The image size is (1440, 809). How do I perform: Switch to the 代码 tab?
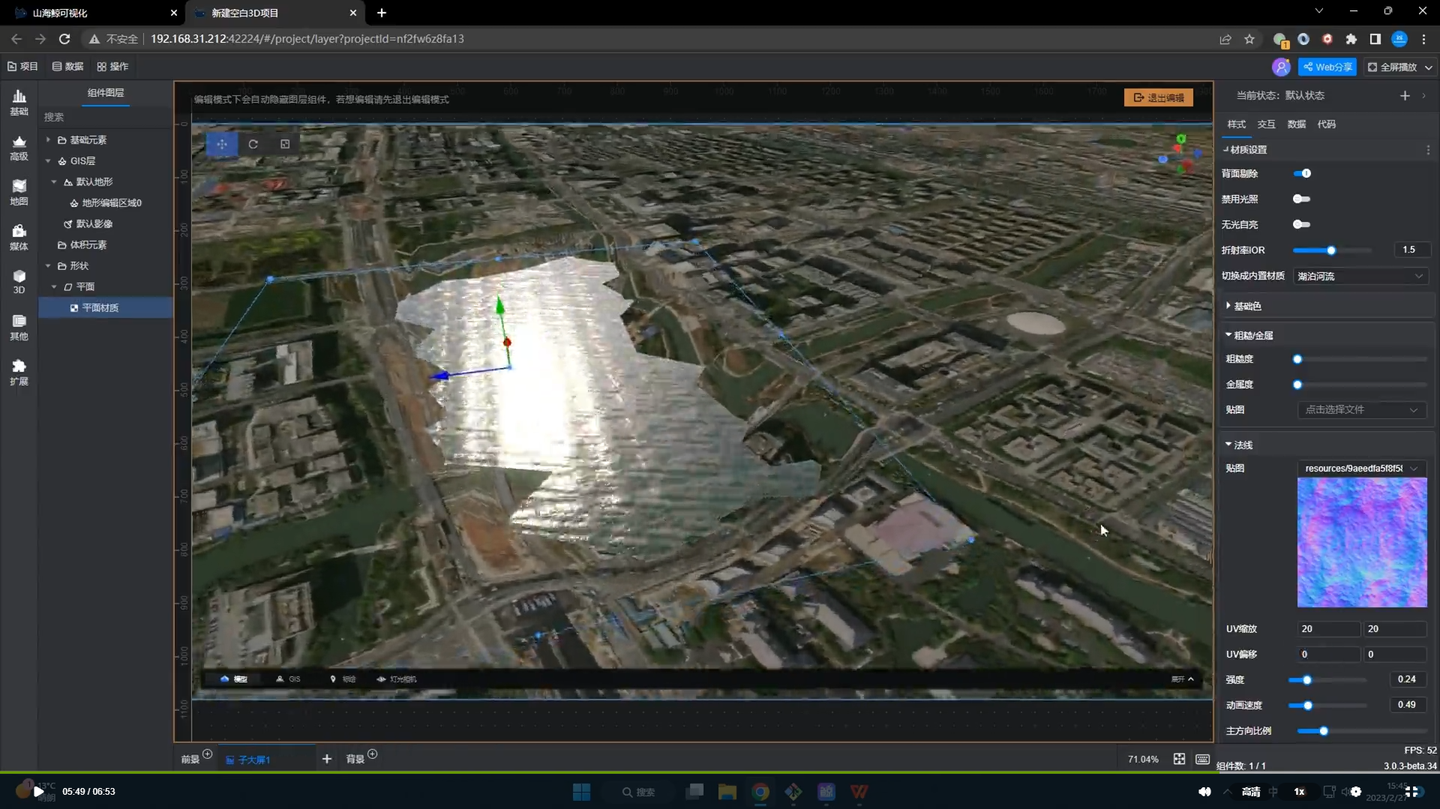coord(1326,124)
